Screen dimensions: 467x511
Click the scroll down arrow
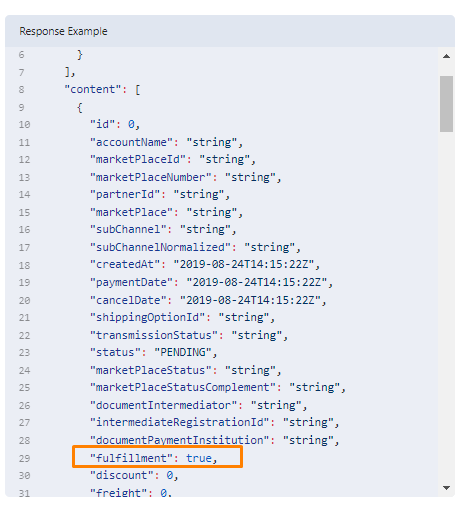pyautogui.click(x=446, y=488)
